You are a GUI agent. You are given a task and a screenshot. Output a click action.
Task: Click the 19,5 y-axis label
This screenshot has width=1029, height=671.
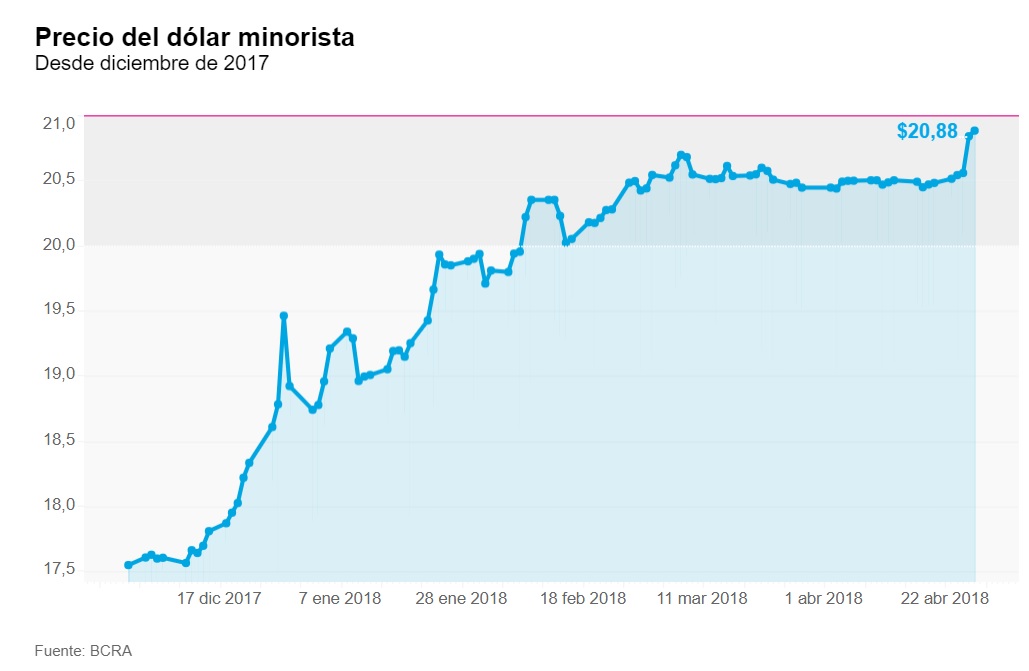(60, 310)
